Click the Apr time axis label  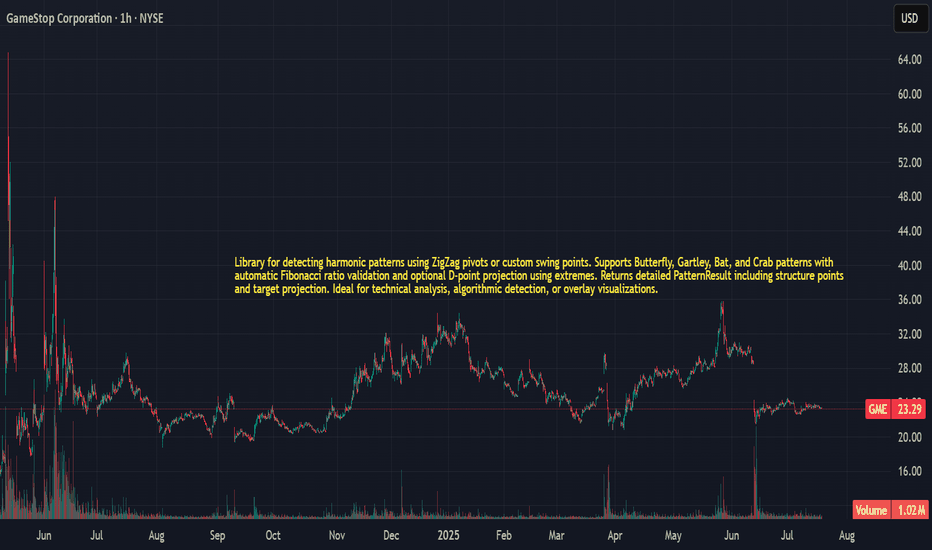615,535
